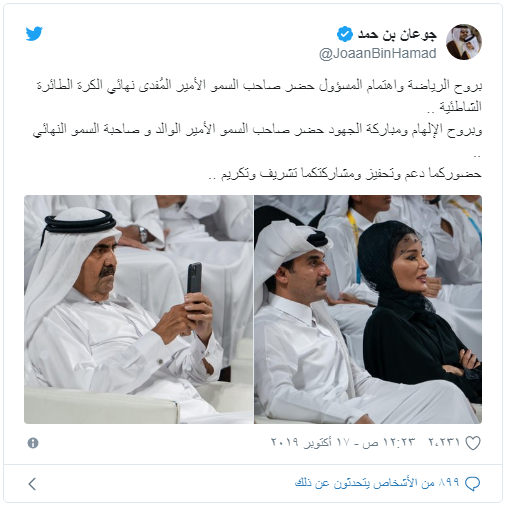Click the ٢،٢٣١ likes count
This screenshot has width=509, height=507.
pyautogui.click(x=444, y=443)
